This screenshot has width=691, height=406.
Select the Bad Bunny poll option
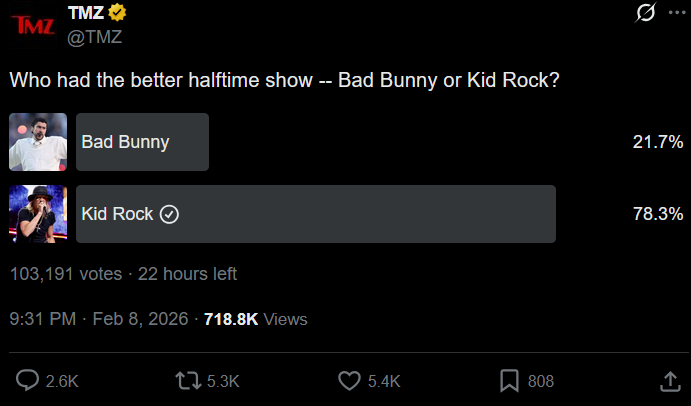click(x=142, y=142)
